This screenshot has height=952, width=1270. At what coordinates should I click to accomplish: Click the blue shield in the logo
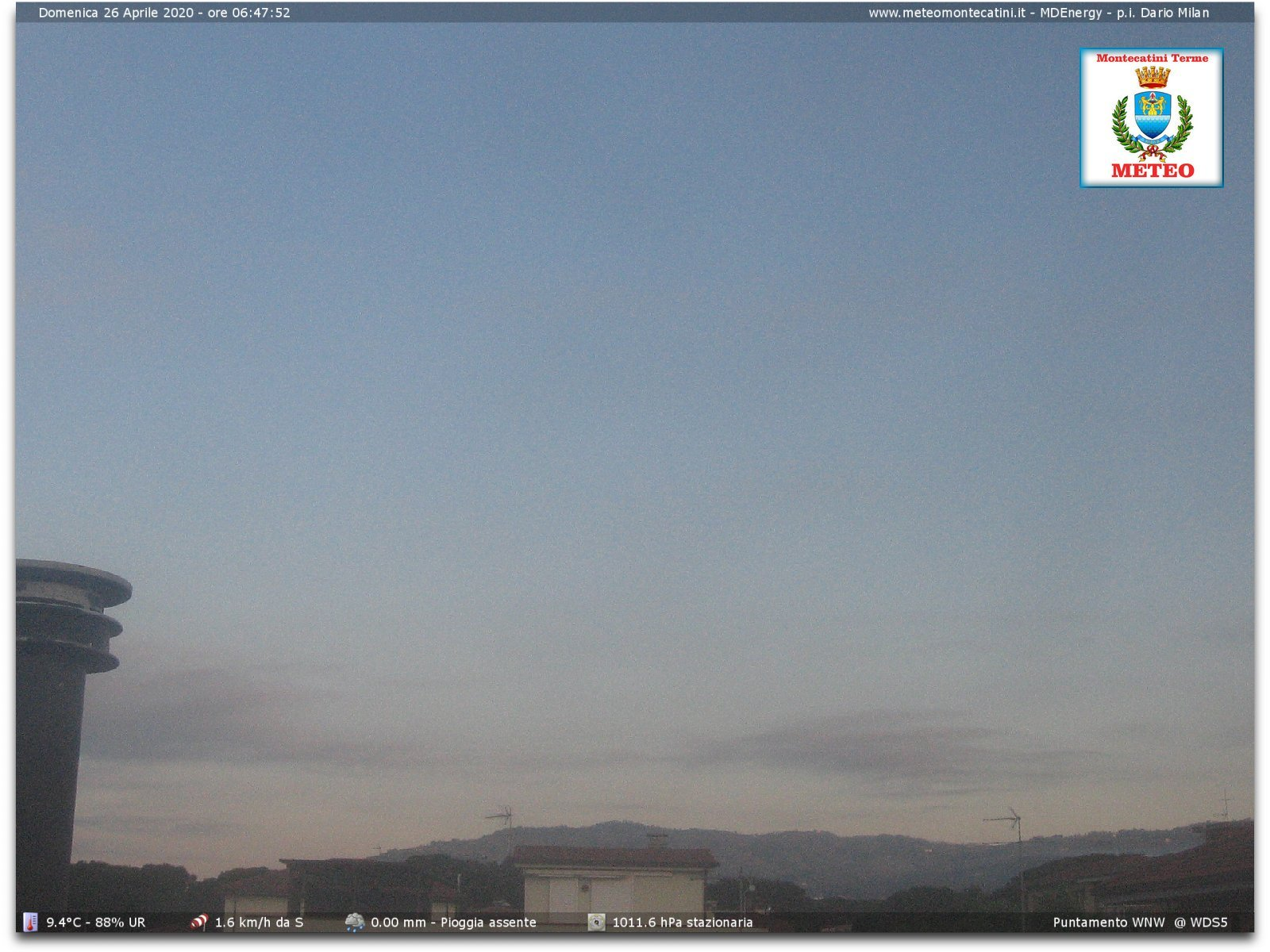point(1152,115)
